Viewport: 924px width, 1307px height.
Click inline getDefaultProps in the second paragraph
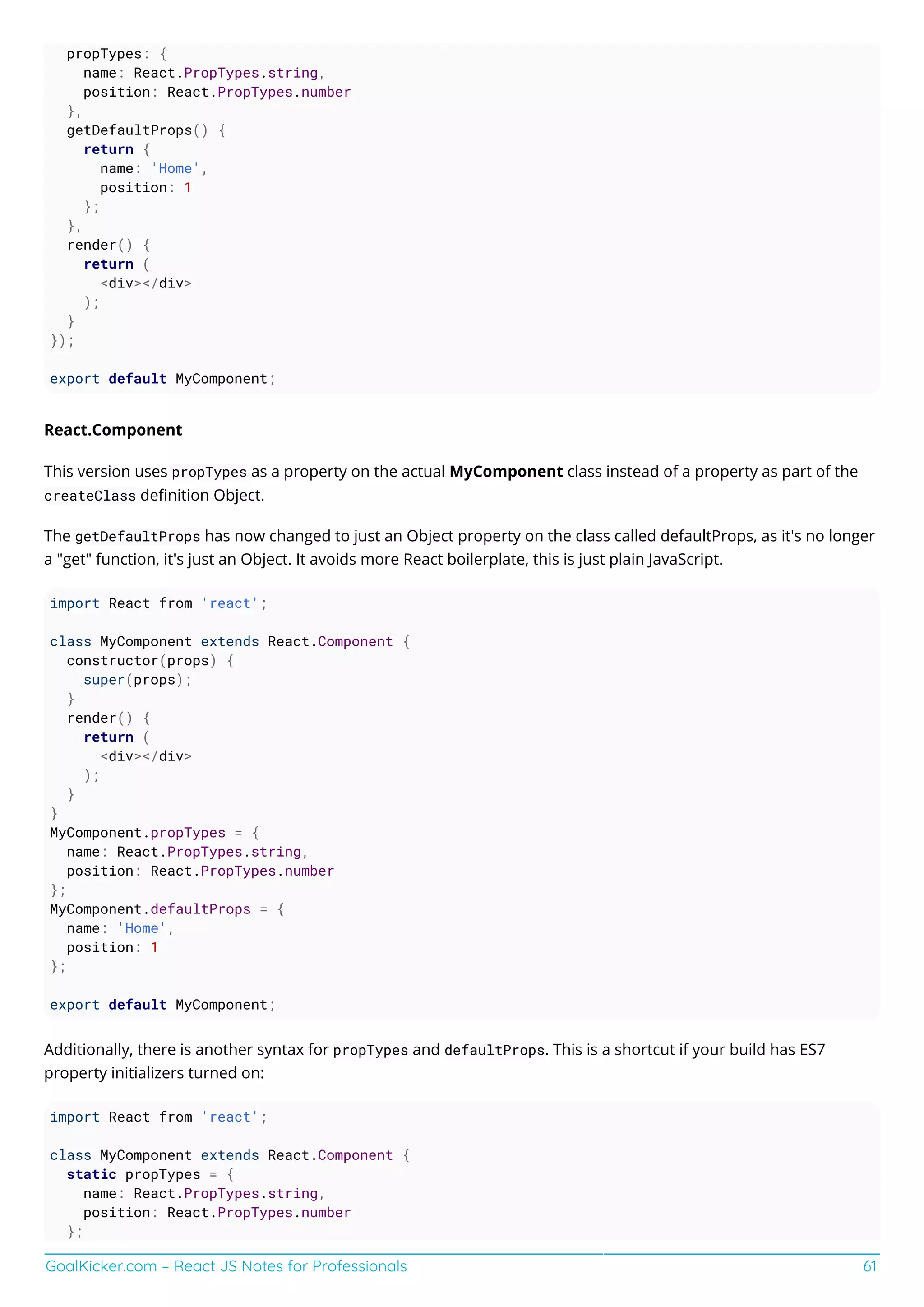tap(137, 536)
